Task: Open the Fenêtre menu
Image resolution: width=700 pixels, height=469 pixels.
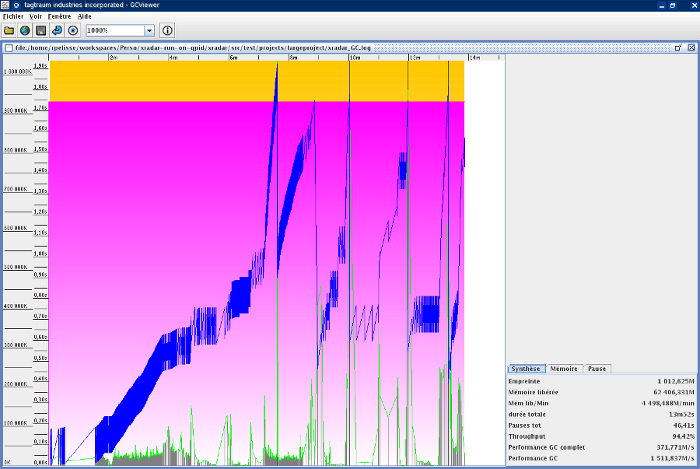Action: pyautogui.click(x=60, y=17)
